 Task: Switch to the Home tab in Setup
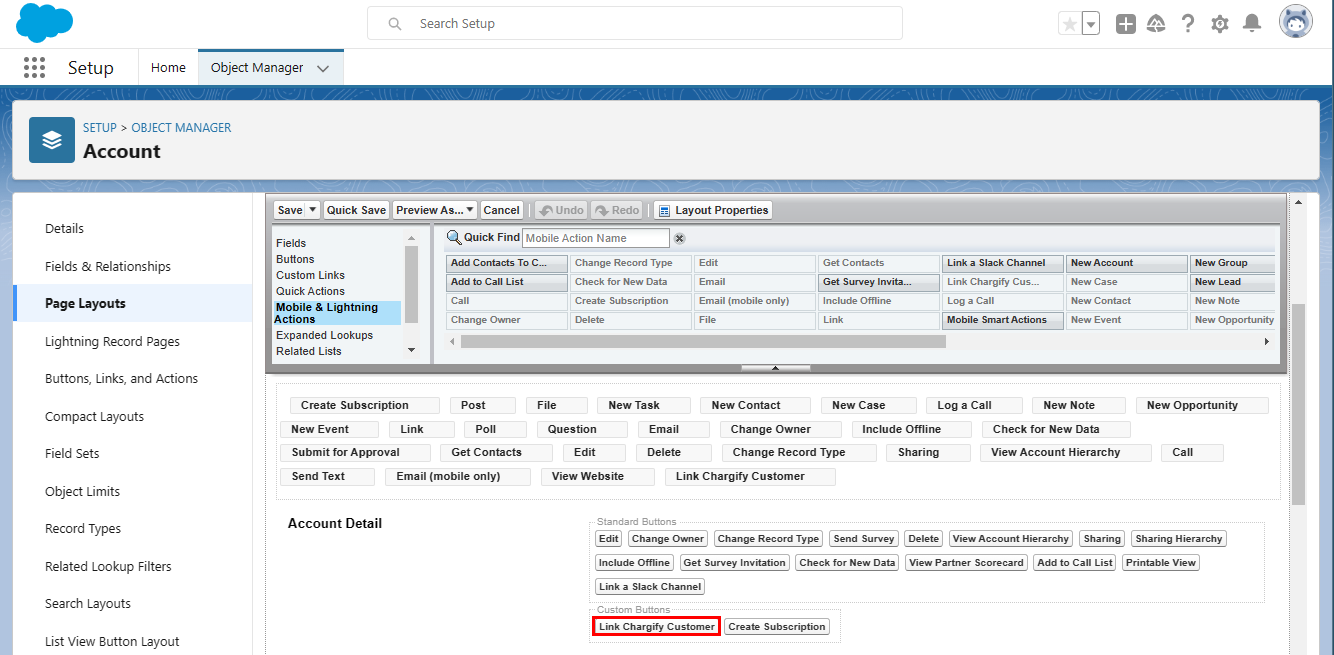click(168, 67)
